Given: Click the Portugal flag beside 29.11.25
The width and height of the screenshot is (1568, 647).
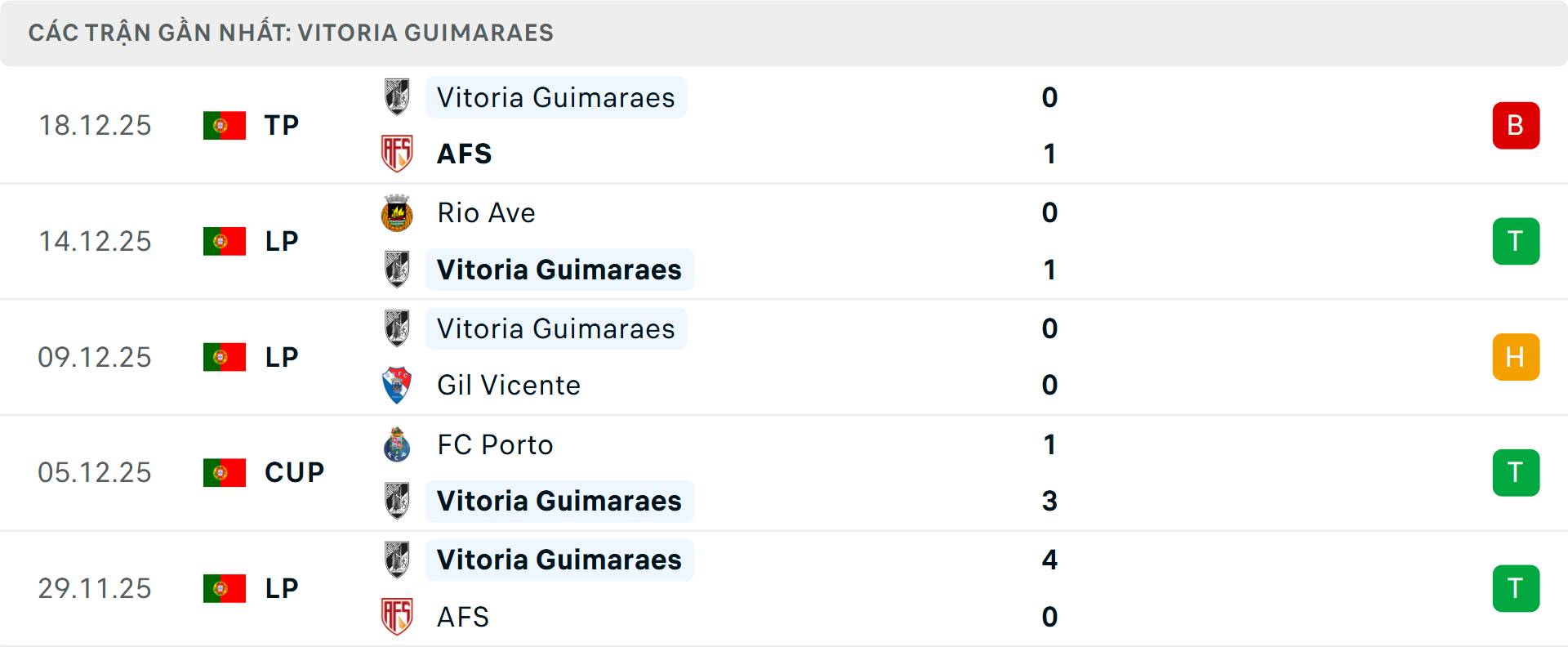Looking at the screenshot, I should click(223, 588).
